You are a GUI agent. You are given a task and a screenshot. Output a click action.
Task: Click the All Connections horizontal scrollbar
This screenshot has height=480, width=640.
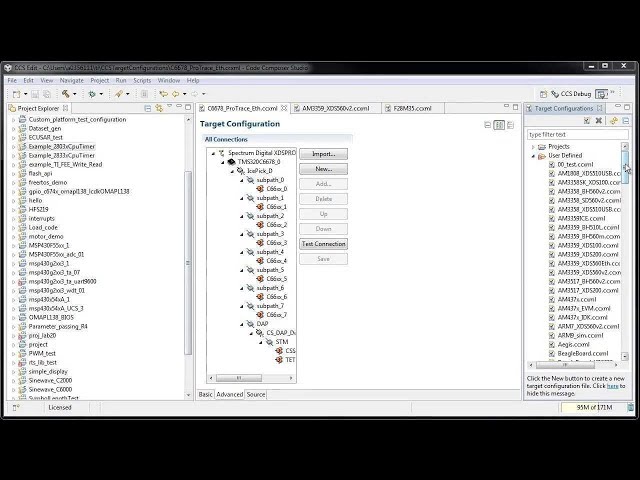coord(239,378)
